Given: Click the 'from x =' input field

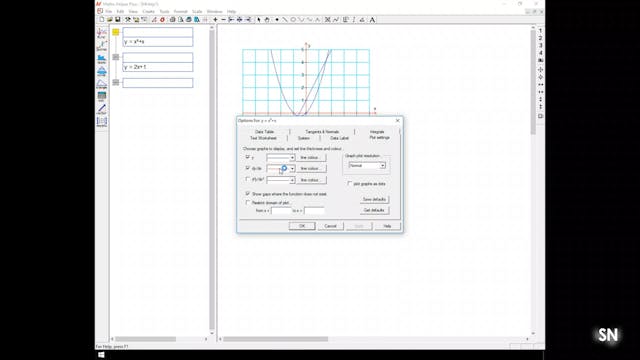Looking at the screenshot, I should [282, 211].
